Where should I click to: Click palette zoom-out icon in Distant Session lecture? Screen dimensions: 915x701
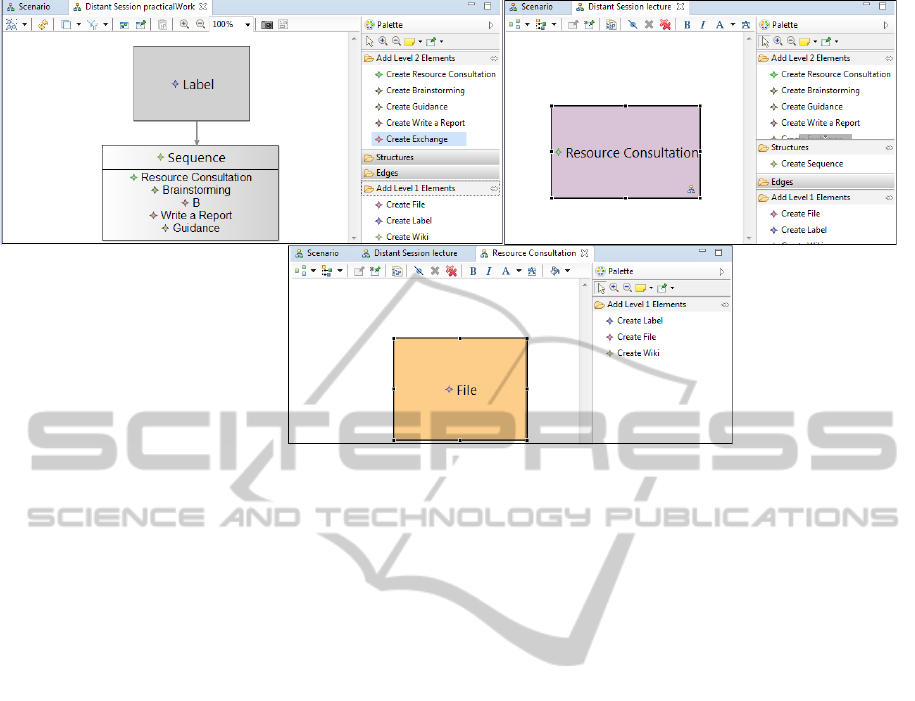(789, 42)
